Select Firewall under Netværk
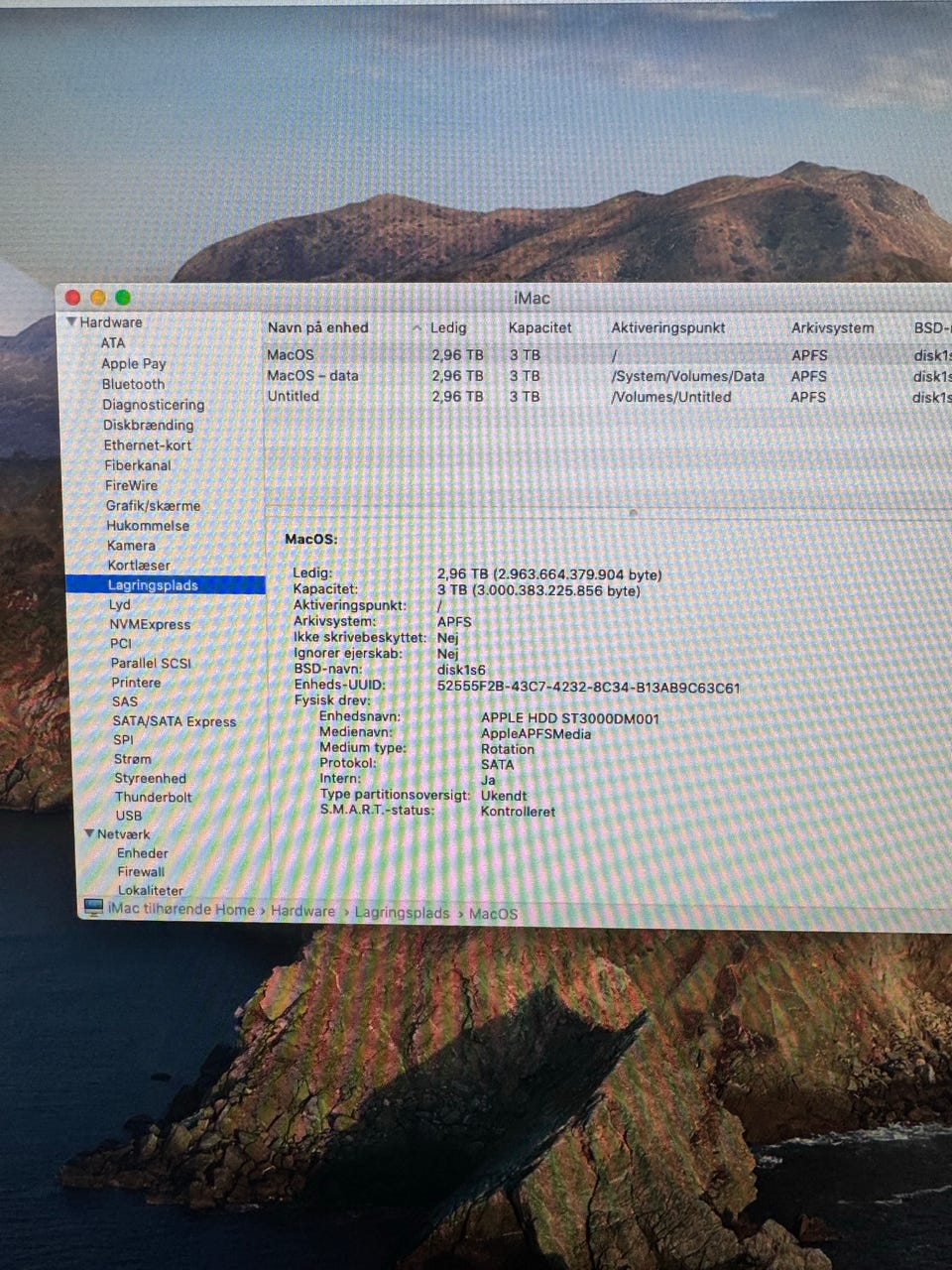Image resolution: width=952 pixels, height=1270 pixels. (x=141, y=872)
